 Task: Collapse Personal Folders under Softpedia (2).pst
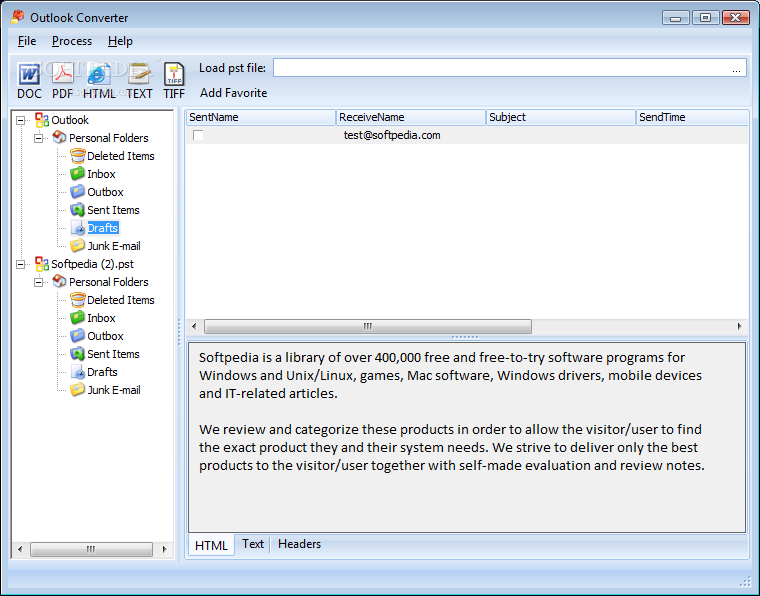point(38,282)
